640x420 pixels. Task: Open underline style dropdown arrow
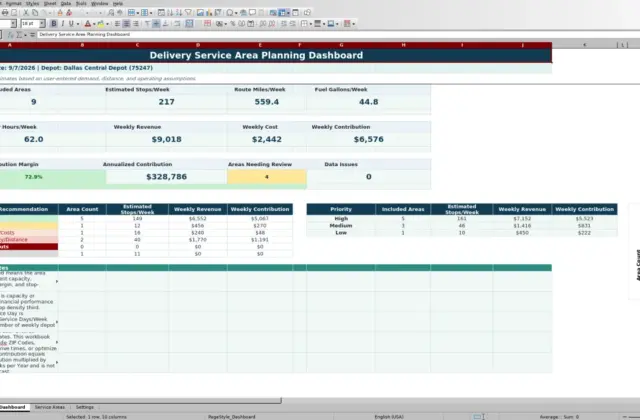(78, 24)
